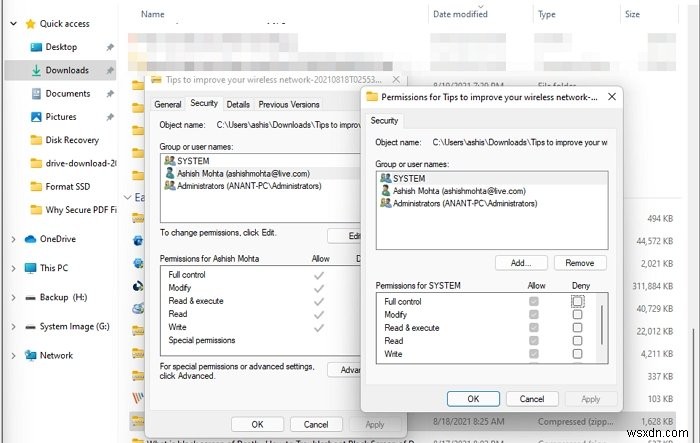The image size is (700, 443).
Task: Click OK in the Properties window
Action: (x=258, y=424)
